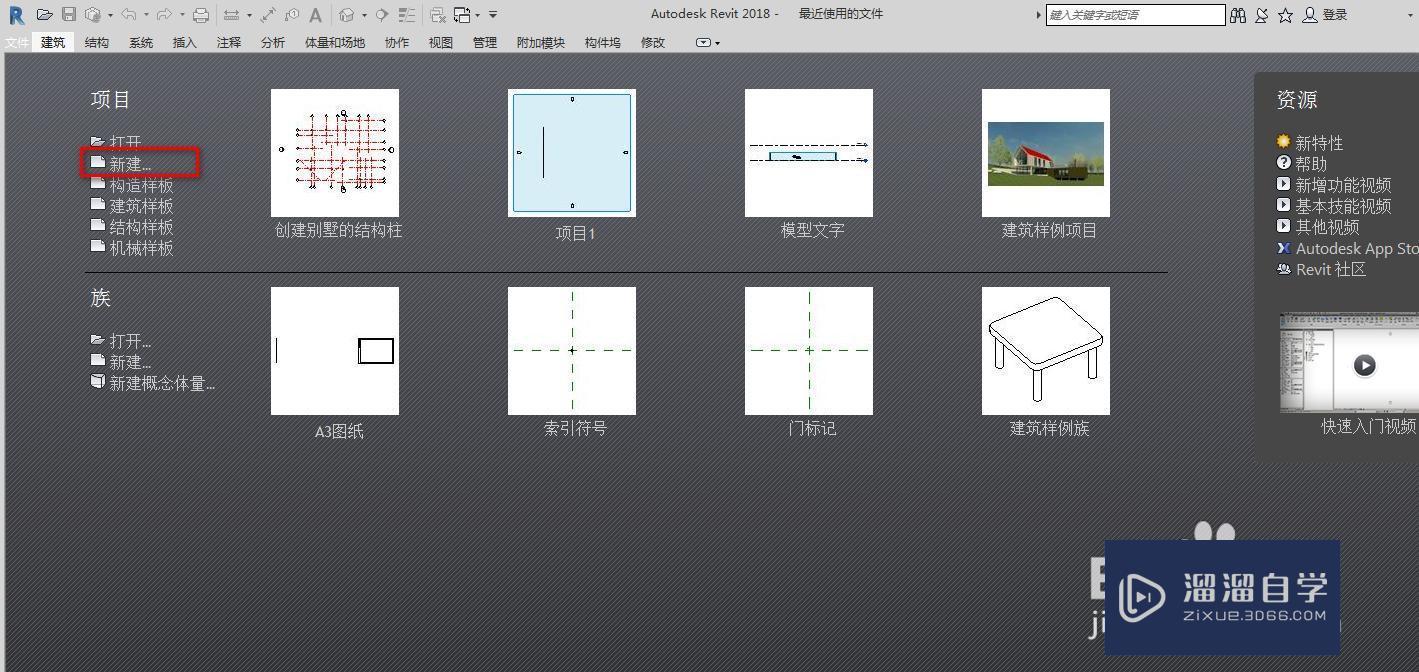Viewport: 1419px width, 672px height.
Task: Expand the Redo dropdown arrow
Action: click(181, 14)
